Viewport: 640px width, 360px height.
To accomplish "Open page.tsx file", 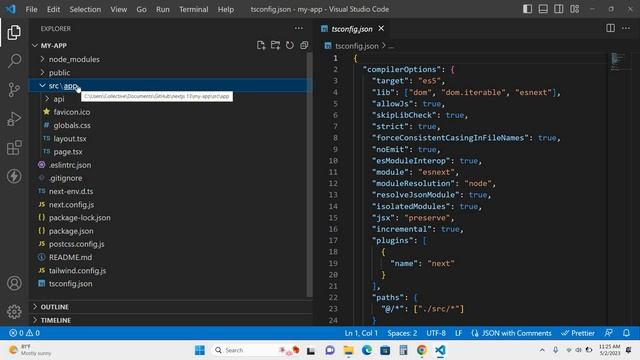I will click(x=68, y=151).
